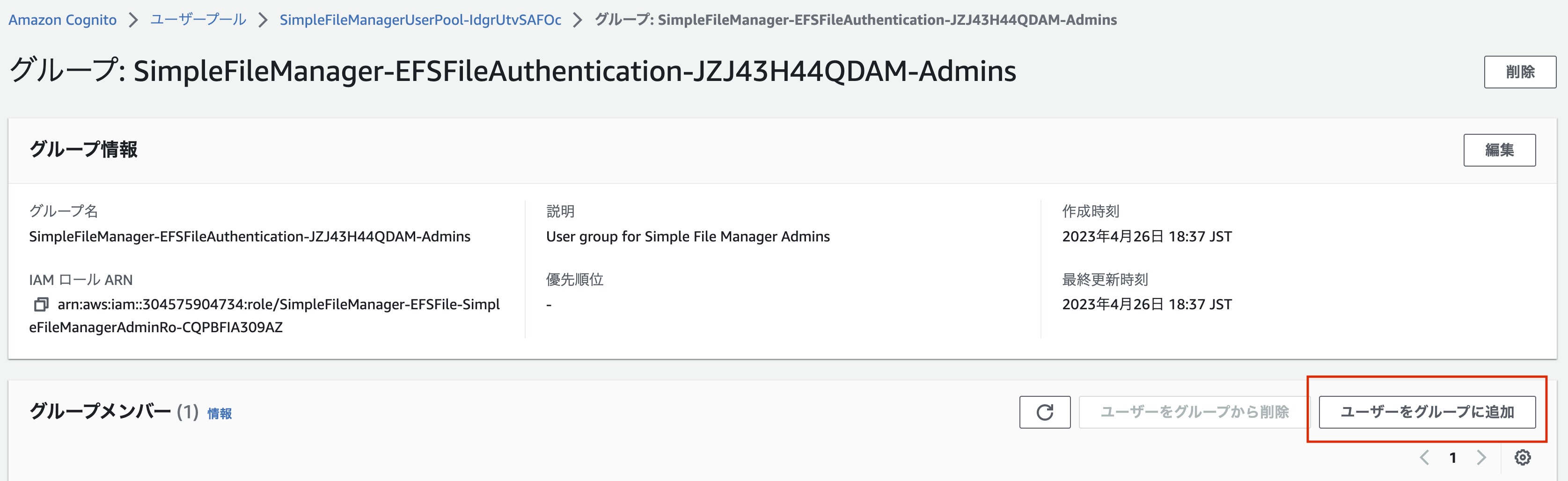
Task: Click the current breadcrumb グループ: ...-Admins
Action: point(855,20)
